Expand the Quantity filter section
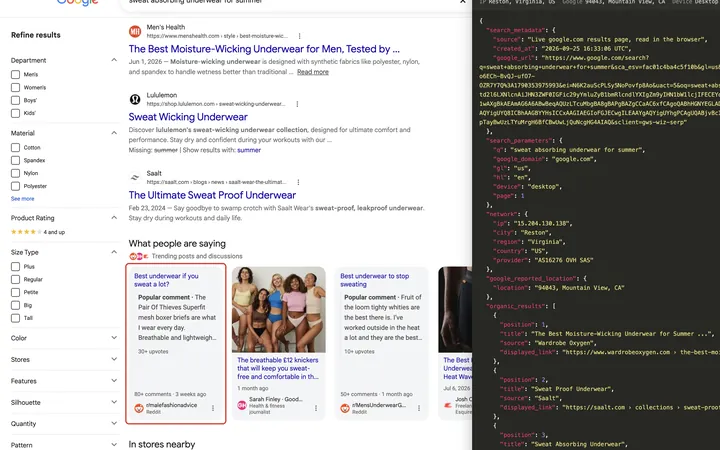This screenshot has height=450, width=720. point(114,423)
